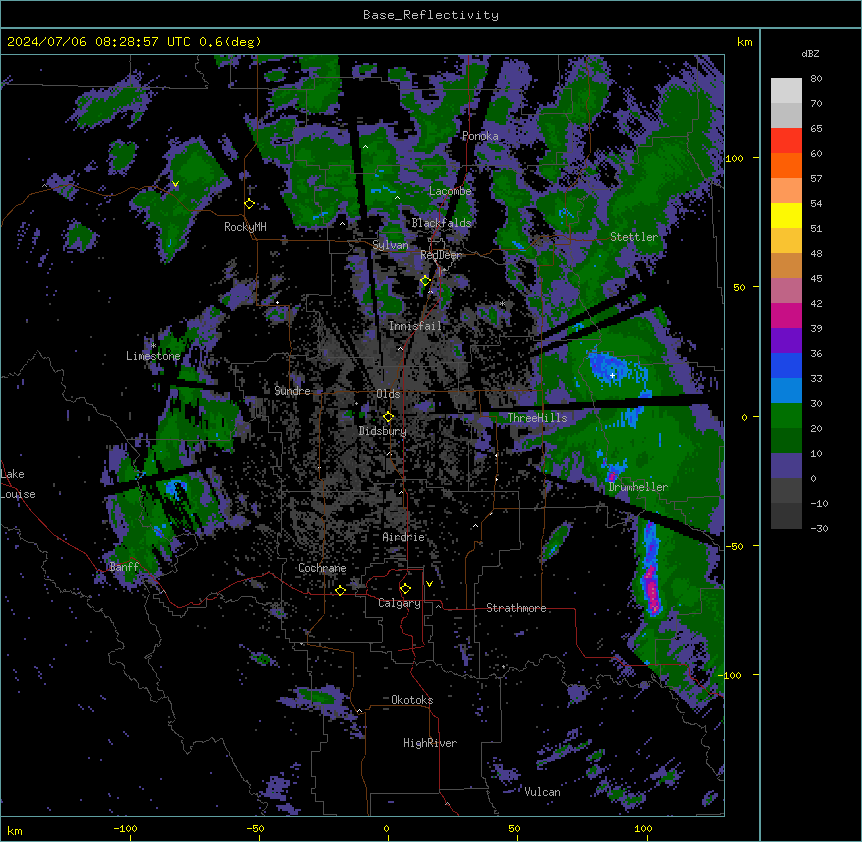Select the magenta 39-42 dBZ legend swatch
Image resolution: width=862 pixels, height=842 pixels.
coord(786,315)
